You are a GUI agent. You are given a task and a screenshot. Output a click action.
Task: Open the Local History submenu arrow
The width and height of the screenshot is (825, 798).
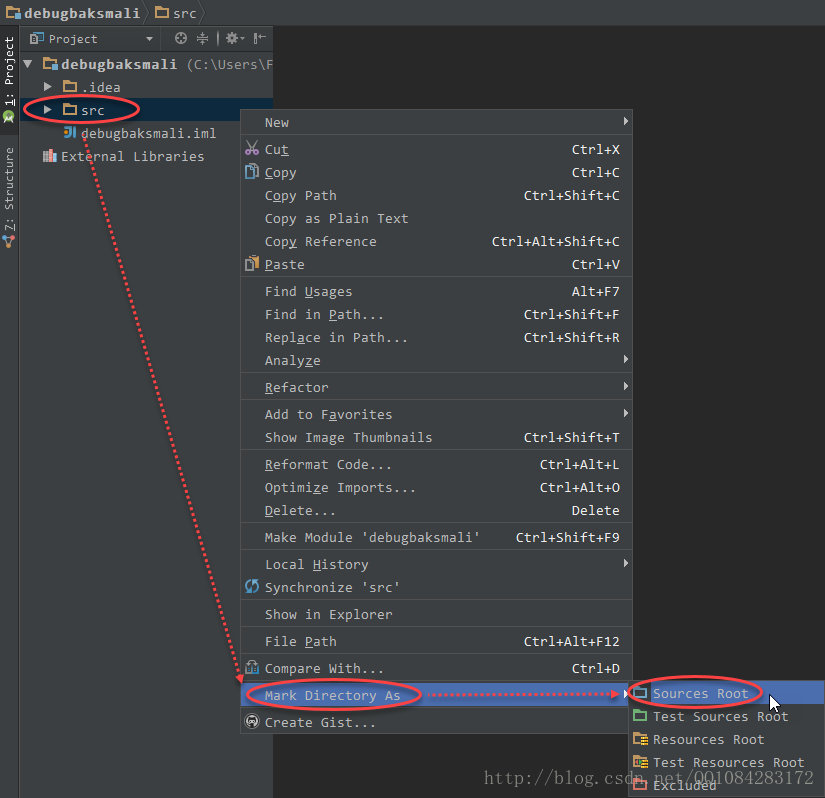coord(626,563)
